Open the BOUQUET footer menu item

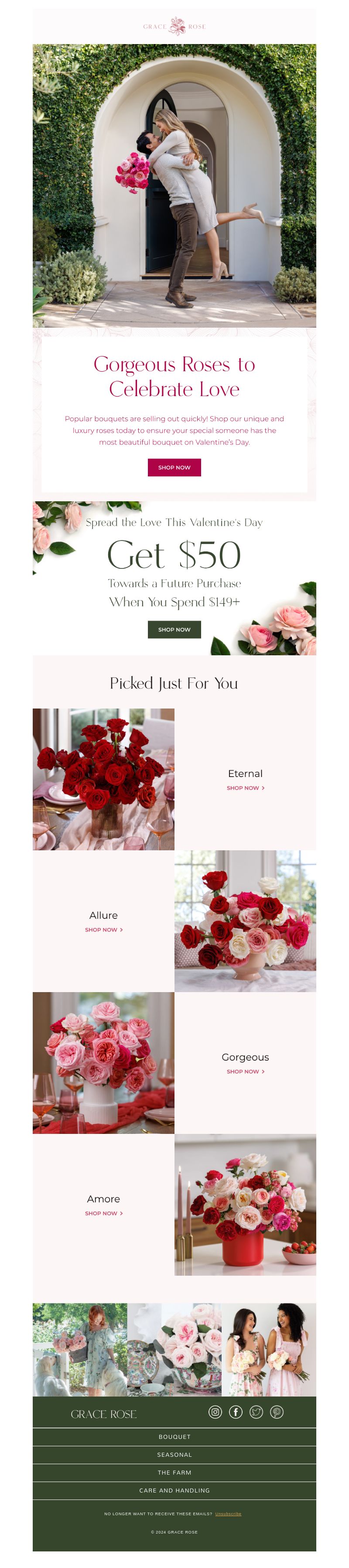tap(174, 1437)
